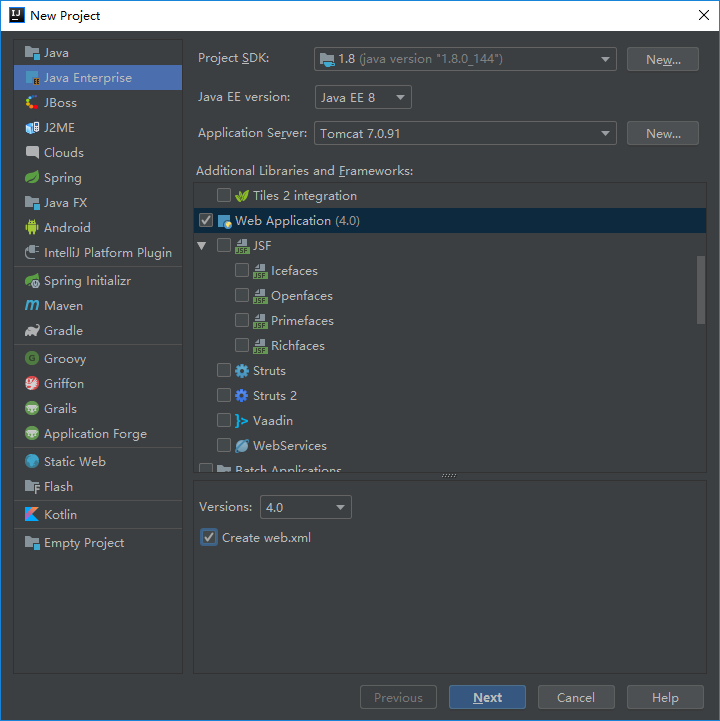Click the splitter handle below frameworks list
This screenshot has height=721, width=720.
tap(449, 475)
